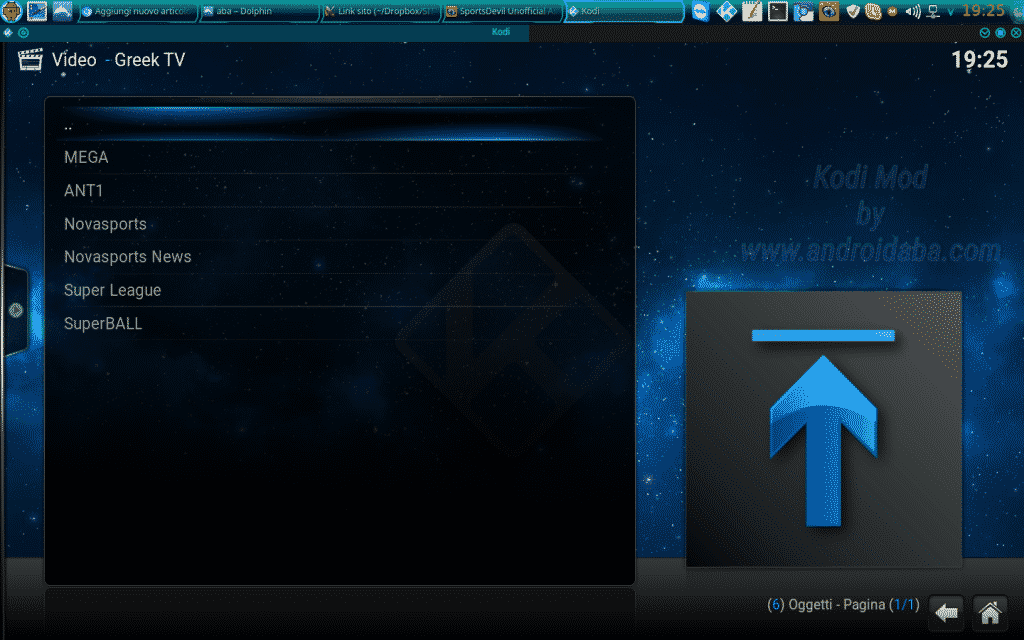Click the Video clapperboard icon in header
The width and height of the screenshot is (1024, 640).
(30, 59)
